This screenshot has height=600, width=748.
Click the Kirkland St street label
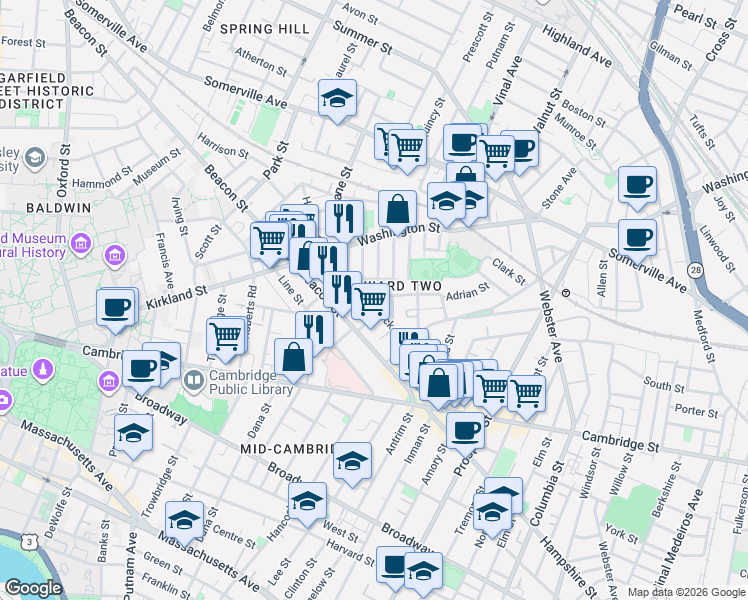pyautogui.click(x=177, y=297)
